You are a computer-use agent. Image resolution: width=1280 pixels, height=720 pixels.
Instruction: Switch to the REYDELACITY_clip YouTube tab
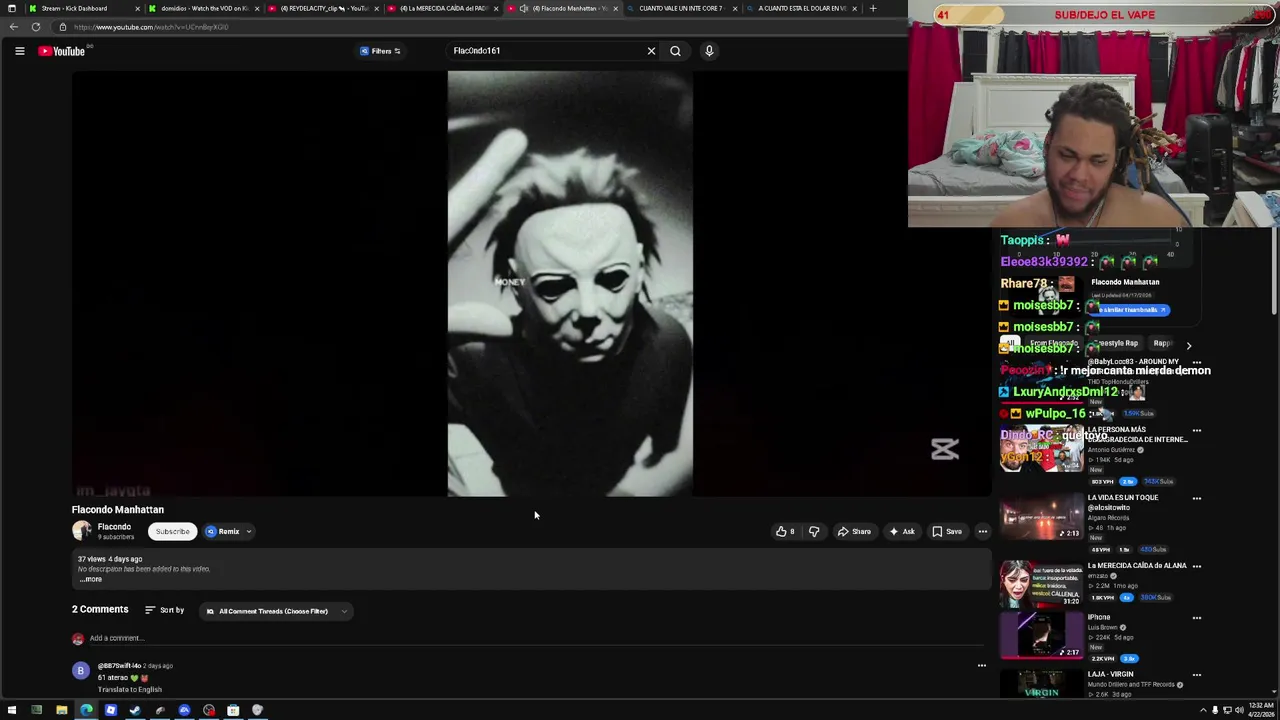pyautogui.click(x=322, y=8)
